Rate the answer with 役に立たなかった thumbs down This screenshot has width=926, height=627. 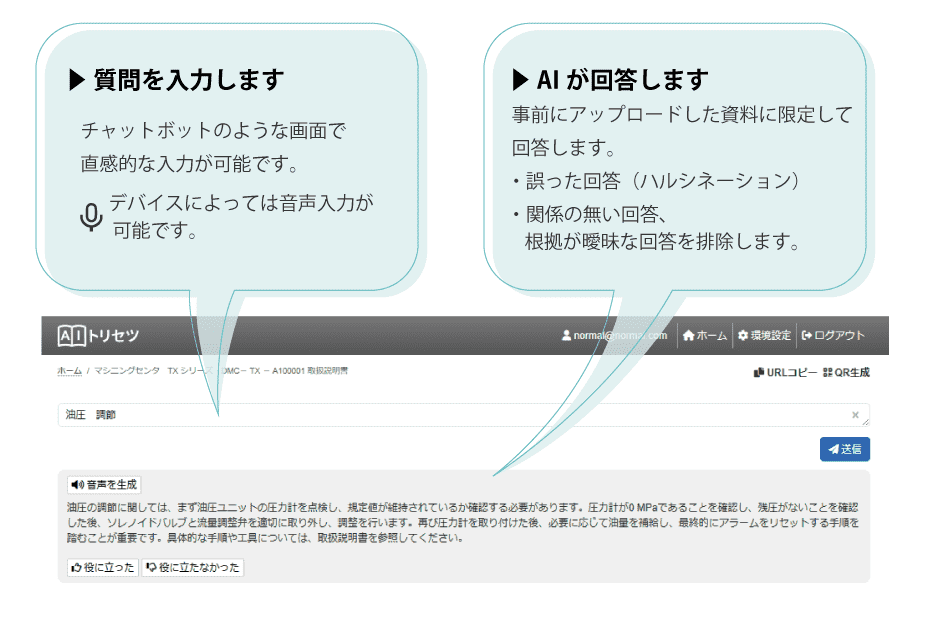tap(192, 567)
